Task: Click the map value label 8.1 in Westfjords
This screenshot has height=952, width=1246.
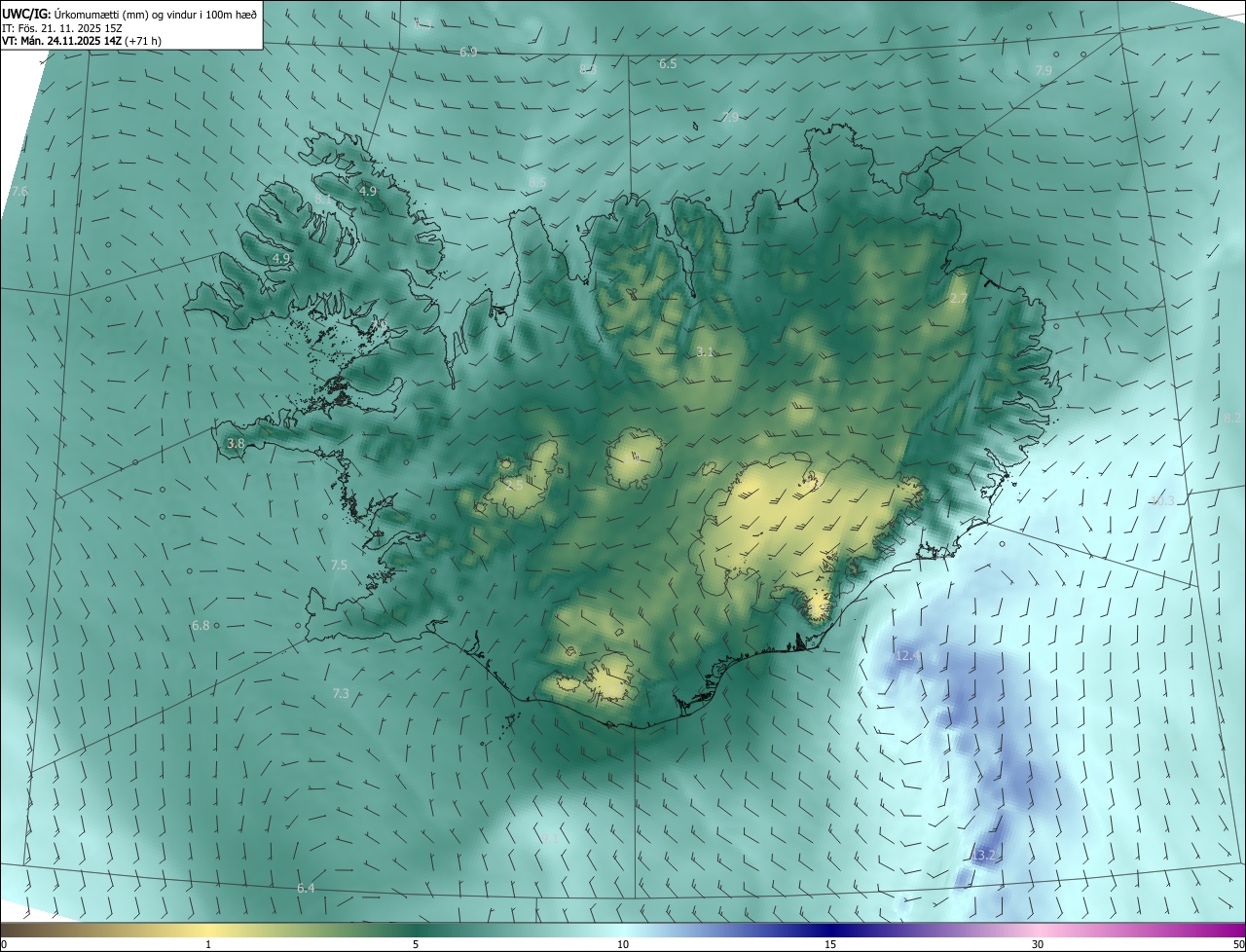Action: click(322, 199)
